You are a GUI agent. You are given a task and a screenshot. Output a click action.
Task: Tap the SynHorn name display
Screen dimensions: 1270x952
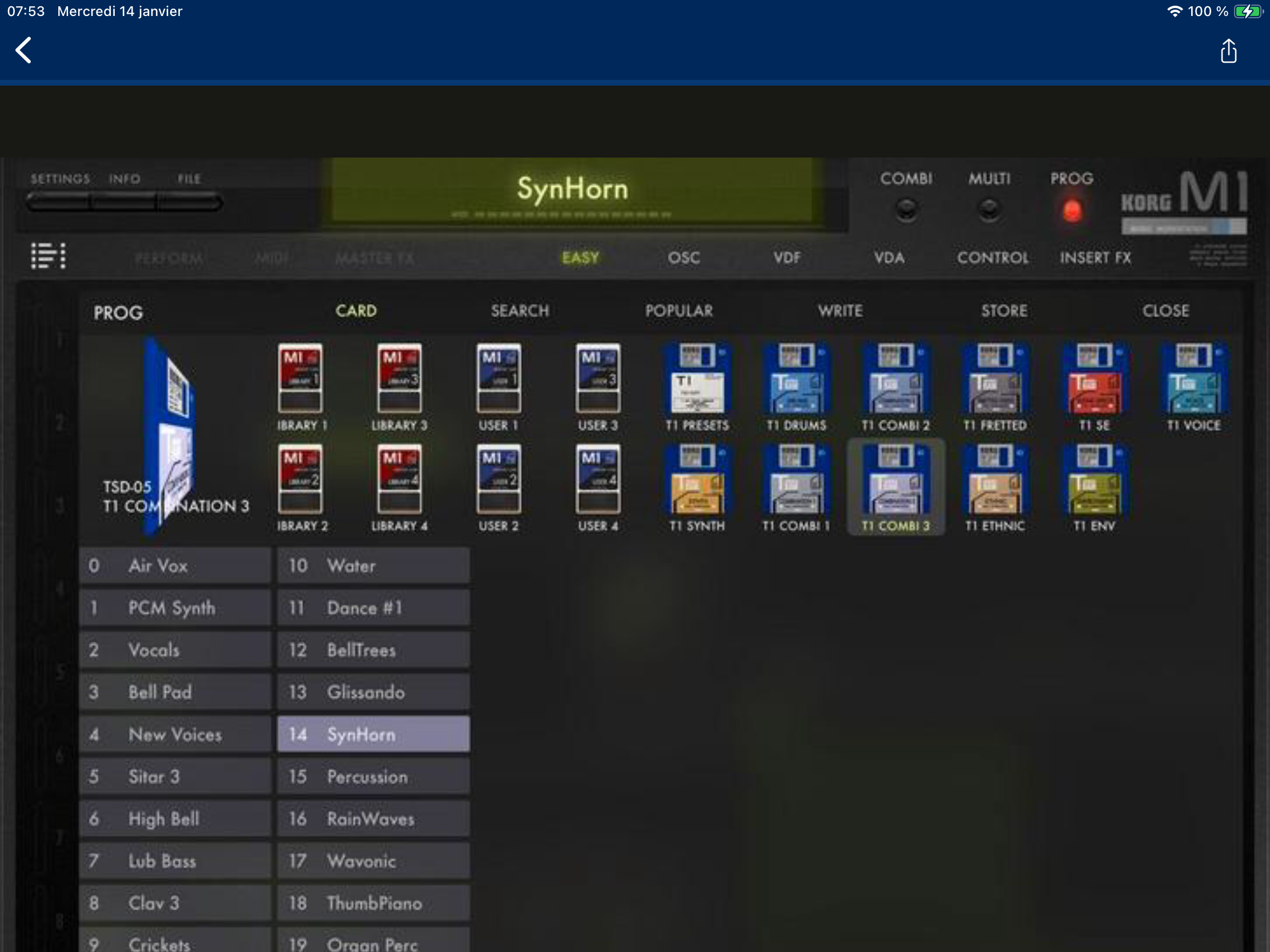pos(572,191)
